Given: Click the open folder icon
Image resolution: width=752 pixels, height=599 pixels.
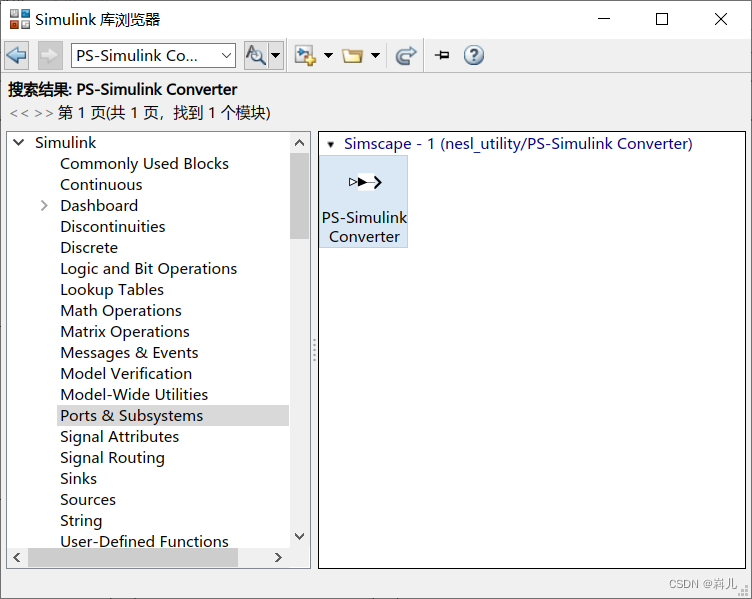Looking at the screenshot, I should pos(352,56).
